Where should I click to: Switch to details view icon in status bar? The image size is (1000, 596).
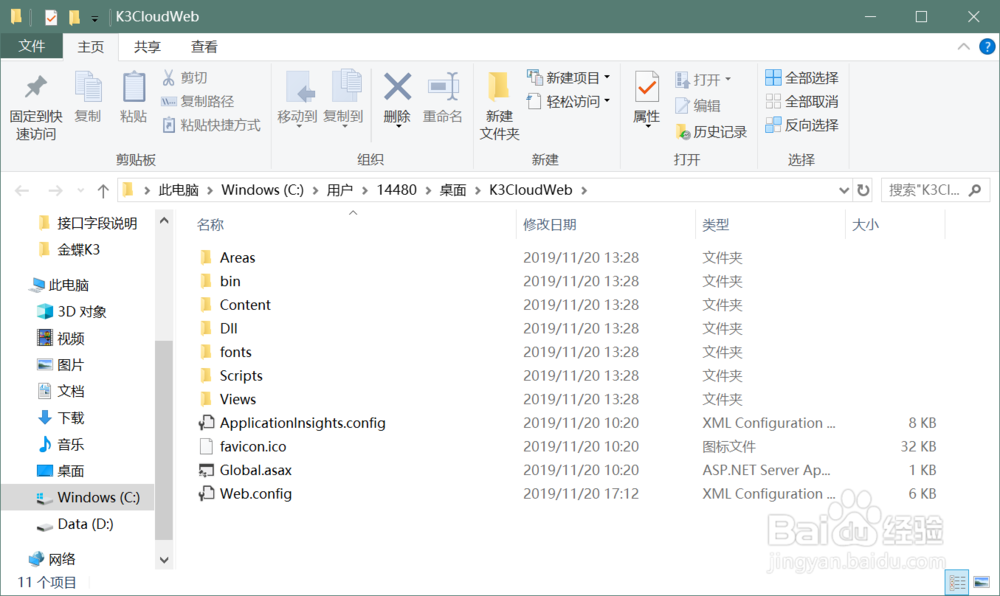pos(957,582)
